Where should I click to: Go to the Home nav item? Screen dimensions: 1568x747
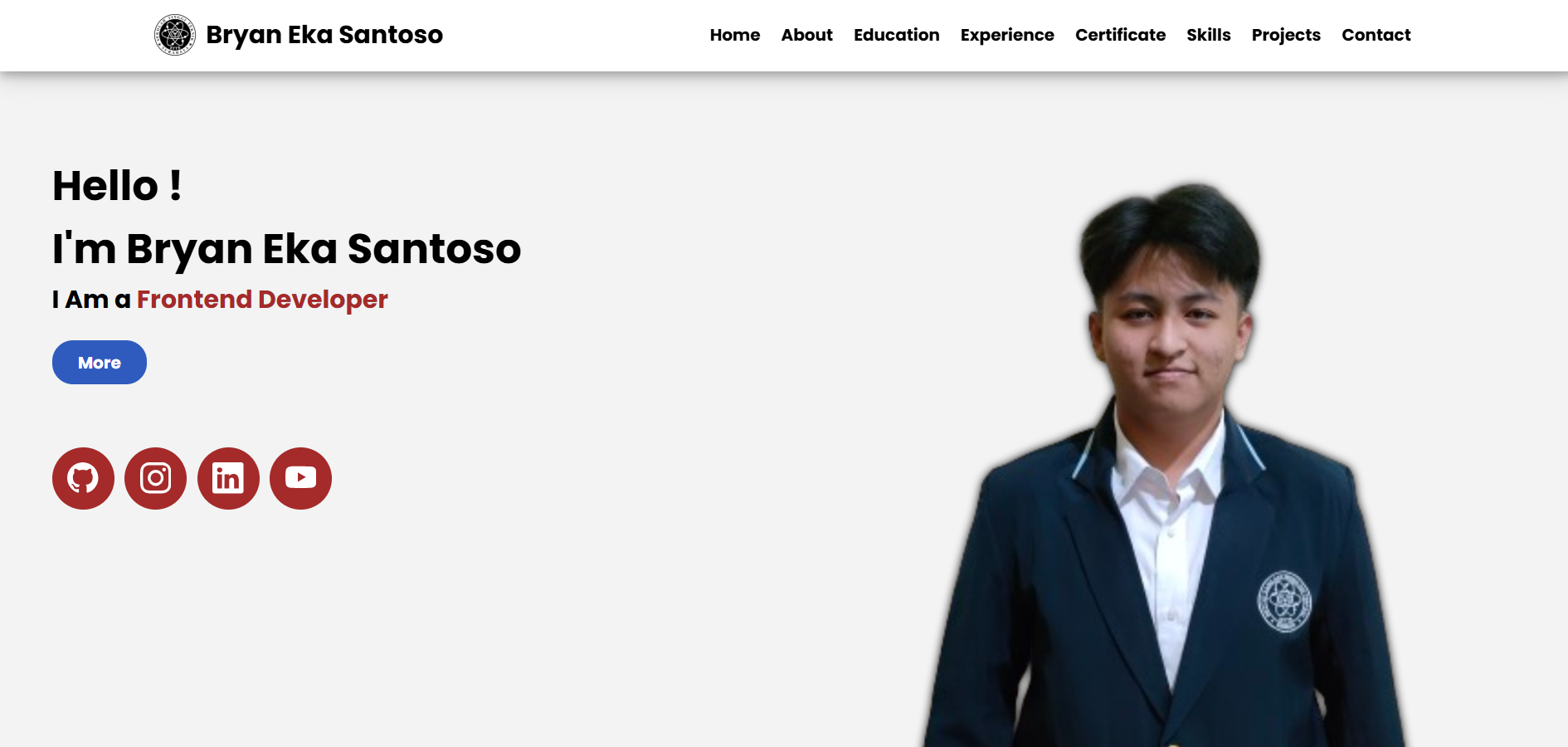pyautogui.click(x=734, y=35)
